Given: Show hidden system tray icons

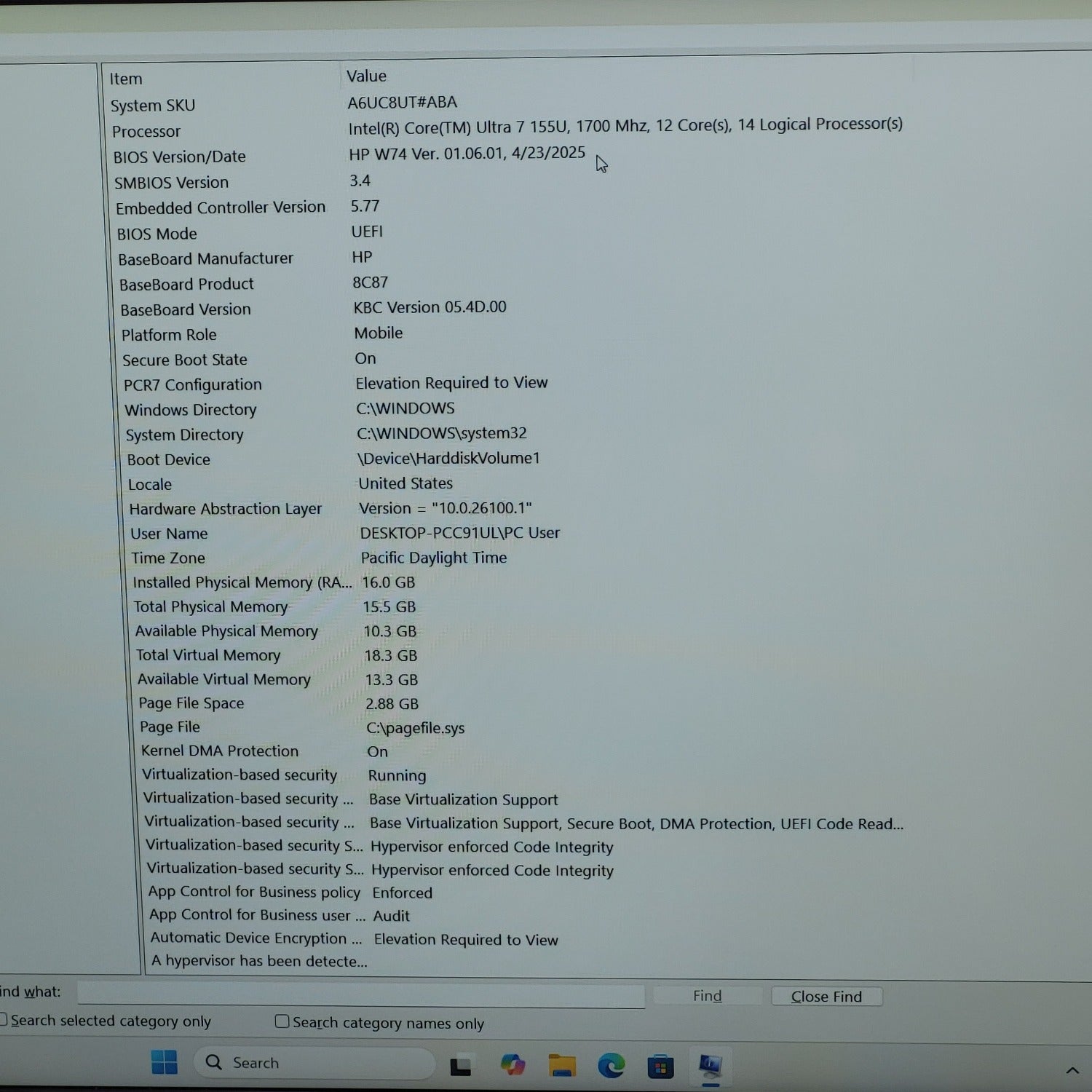Looking at the screenshot, I should (x=1072, y=1070).
